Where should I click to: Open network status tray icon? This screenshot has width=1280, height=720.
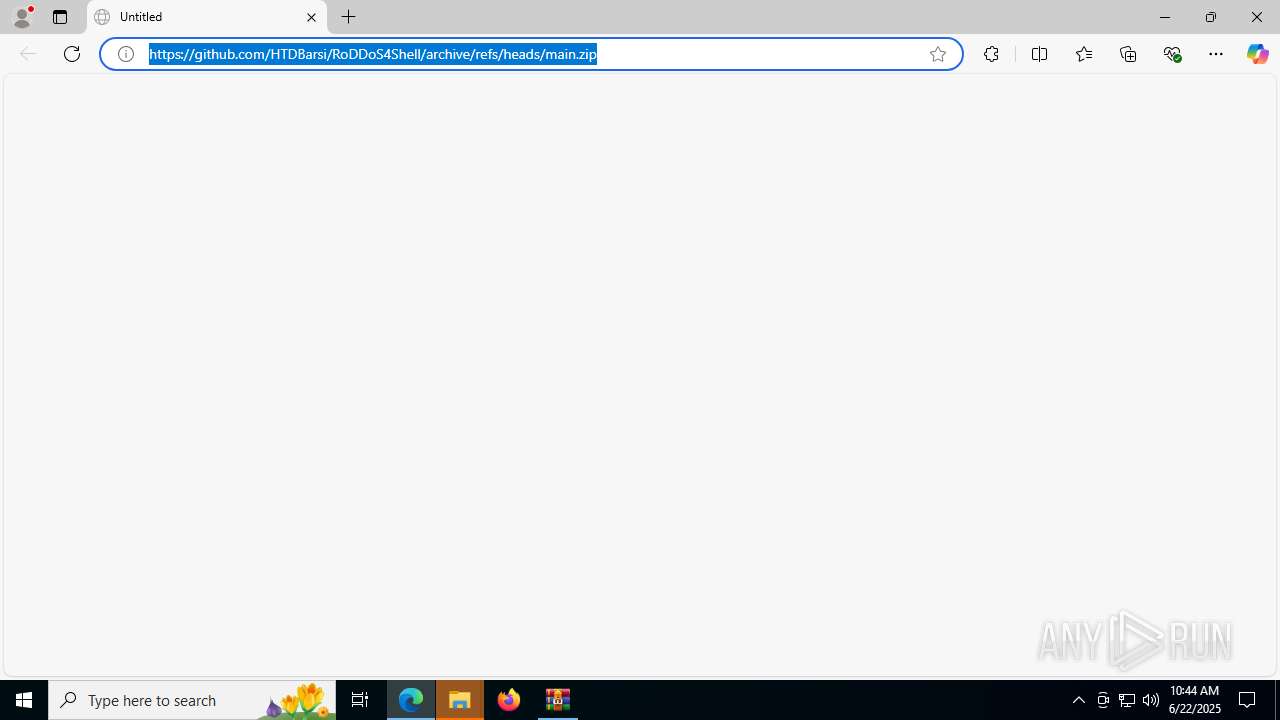point(1127,700)
